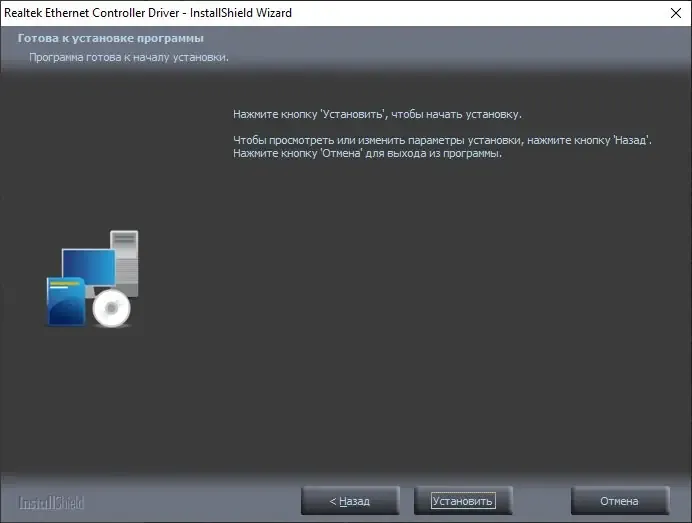Go back with the '< Назад' button
Image resolution: width=692 pixels, height=523 pixels.
pyautogui.click(x=350, y=501)
